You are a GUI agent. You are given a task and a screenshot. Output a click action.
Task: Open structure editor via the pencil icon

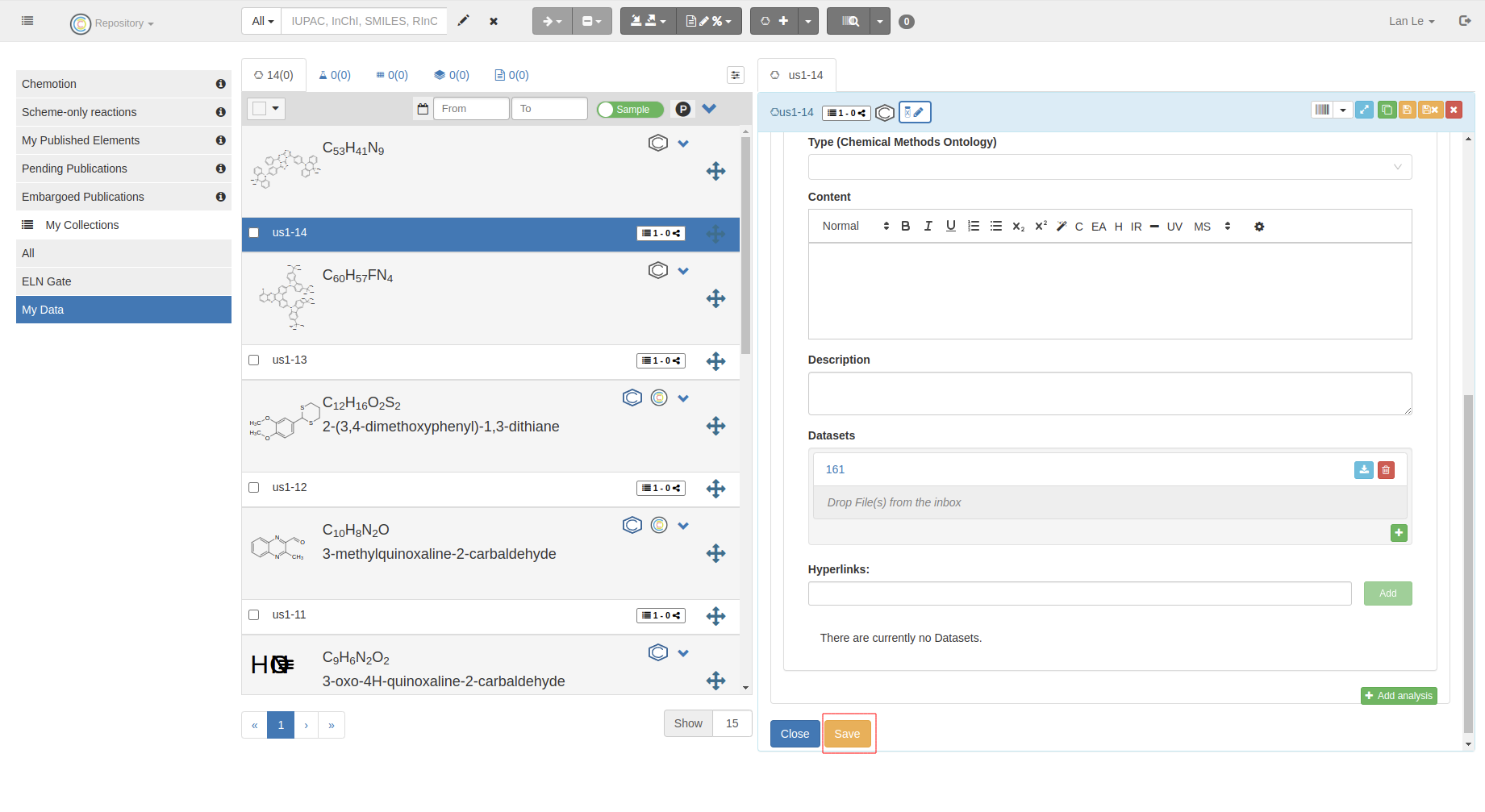coord(463,21)
